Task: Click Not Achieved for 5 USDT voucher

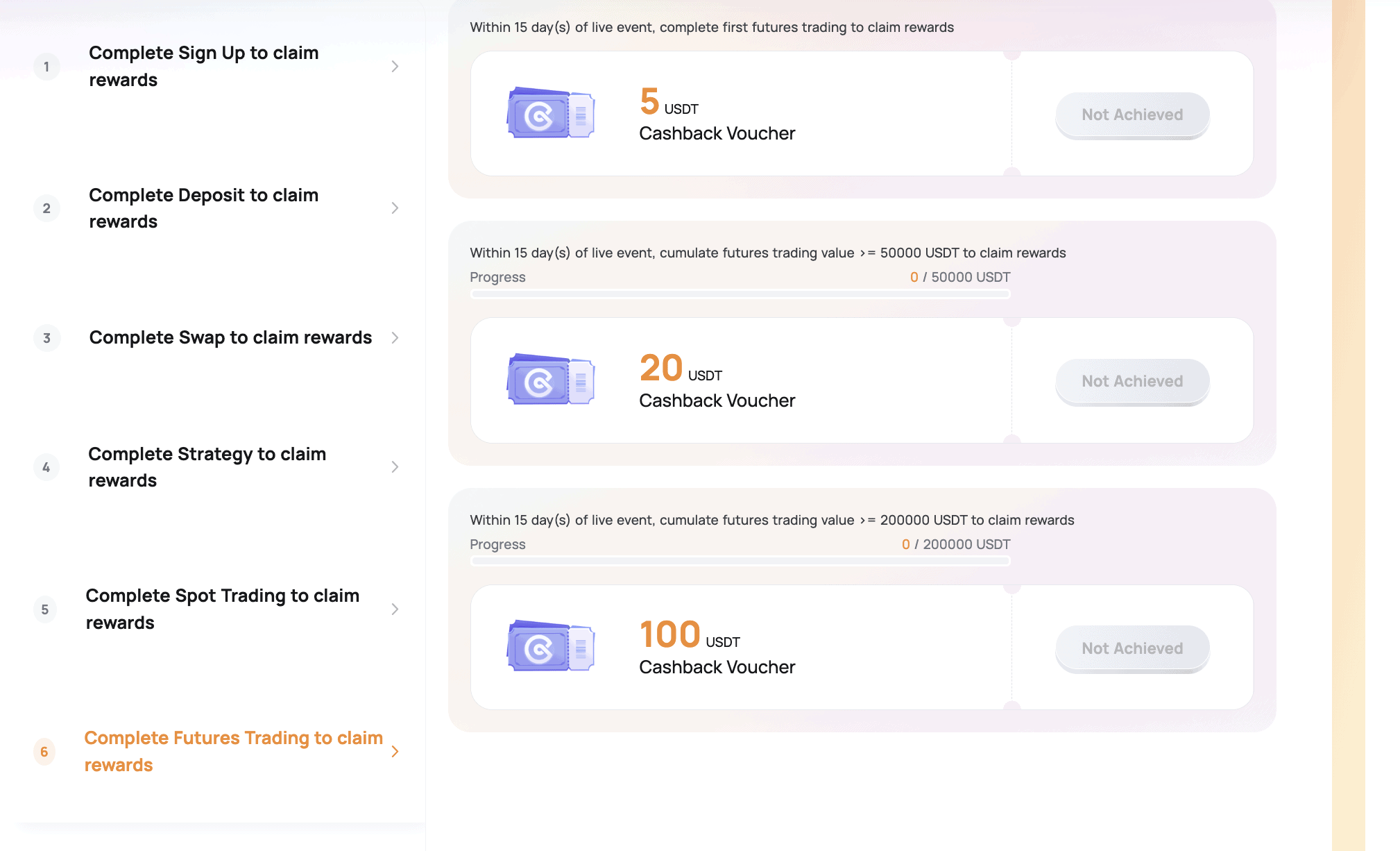Action: pyautogui.click(x=1132, y=115)
